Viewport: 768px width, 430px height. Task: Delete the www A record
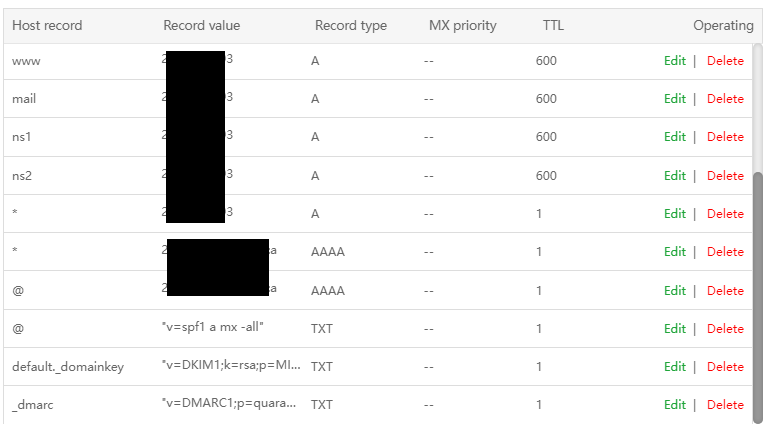tap(725, 61)
